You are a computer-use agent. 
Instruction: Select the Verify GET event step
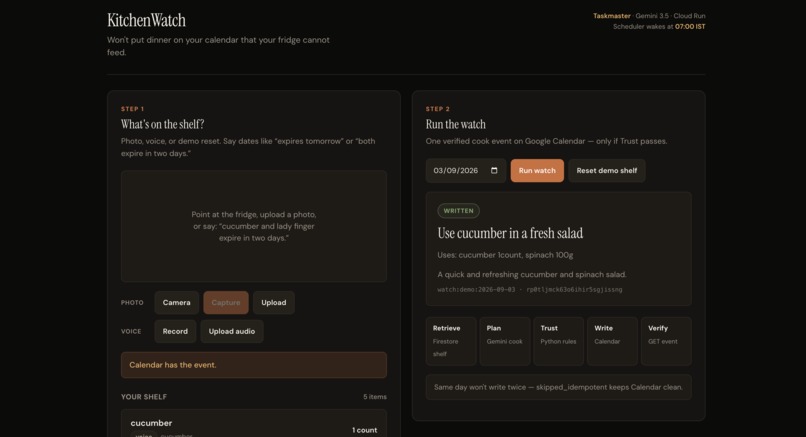click(x=666, y=341)
